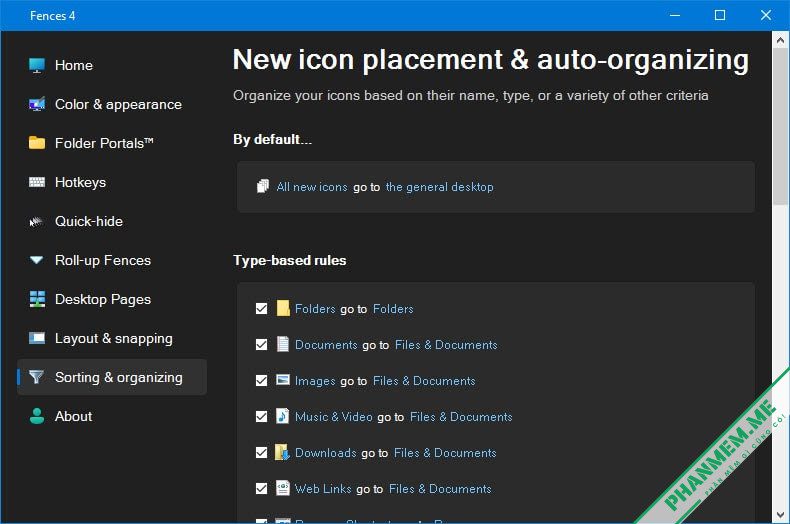Click the Sorting & organizing funnel icon
This screenshot has height=524, width=790.
(37, 377)
